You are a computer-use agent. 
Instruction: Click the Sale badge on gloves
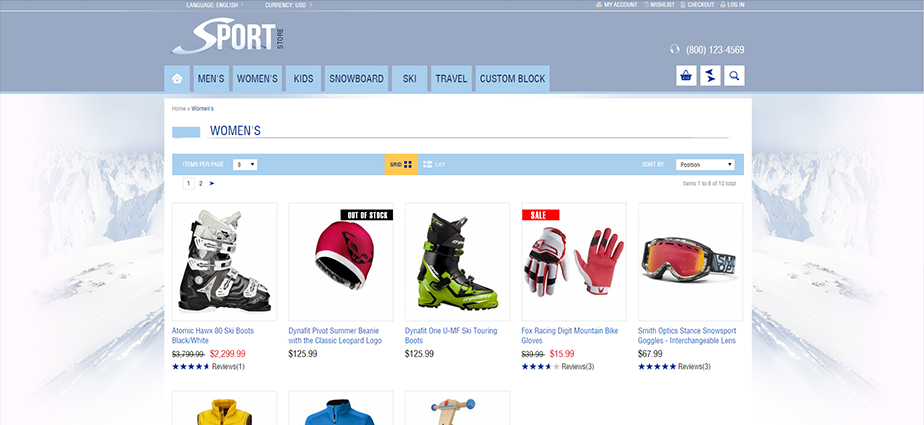(x=540, y=215)
